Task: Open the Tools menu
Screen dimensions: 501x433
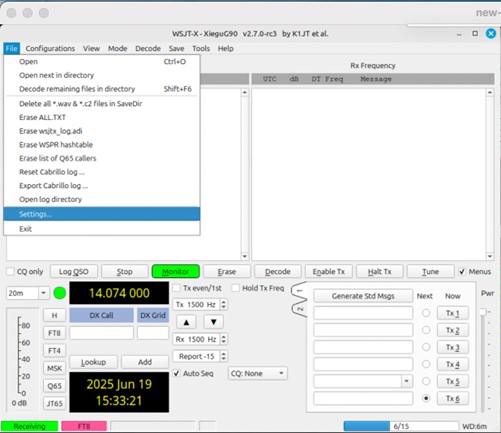Action: [201, 49]
